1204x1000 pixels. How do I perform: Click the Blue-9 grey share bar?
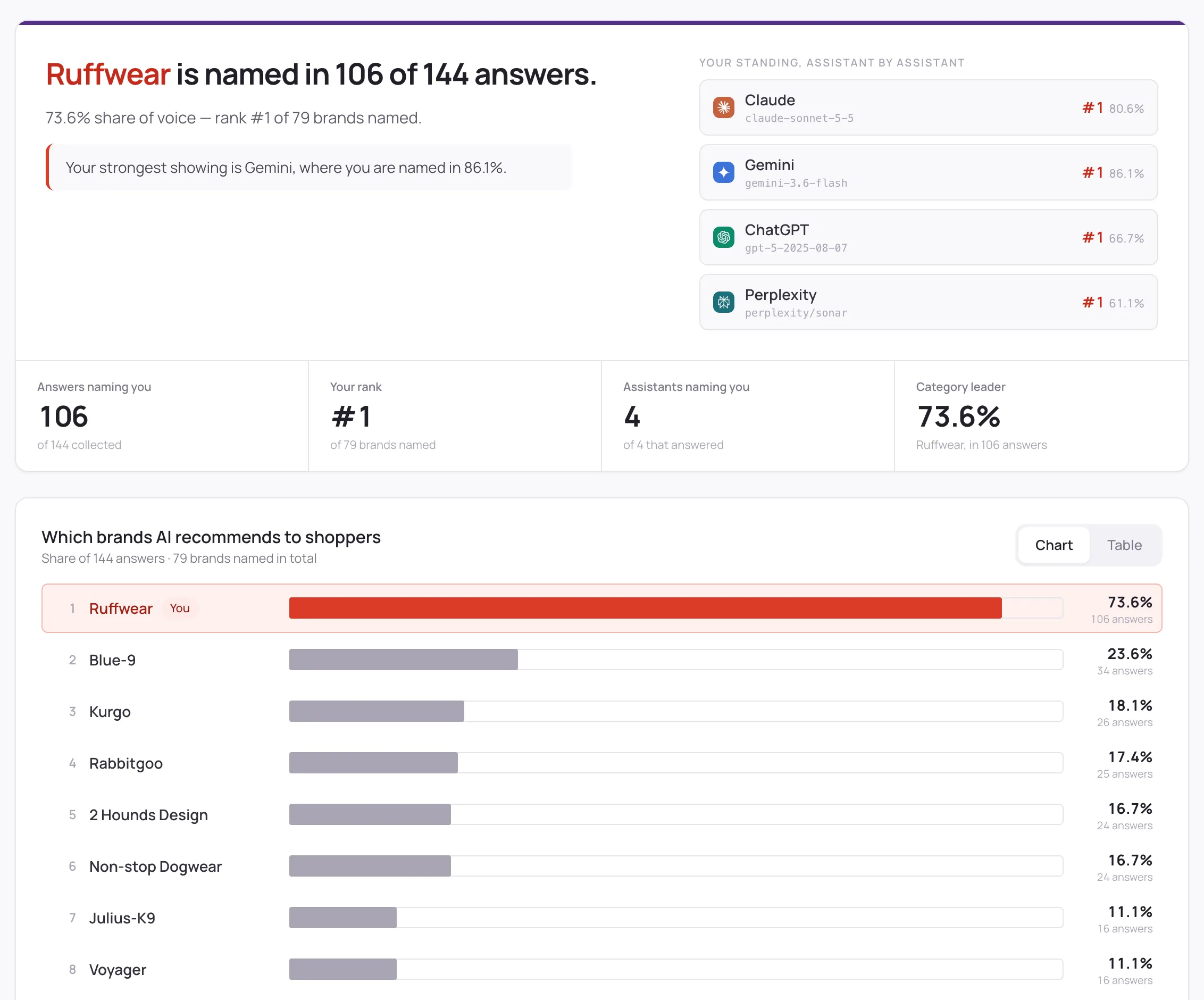(404, 660)
